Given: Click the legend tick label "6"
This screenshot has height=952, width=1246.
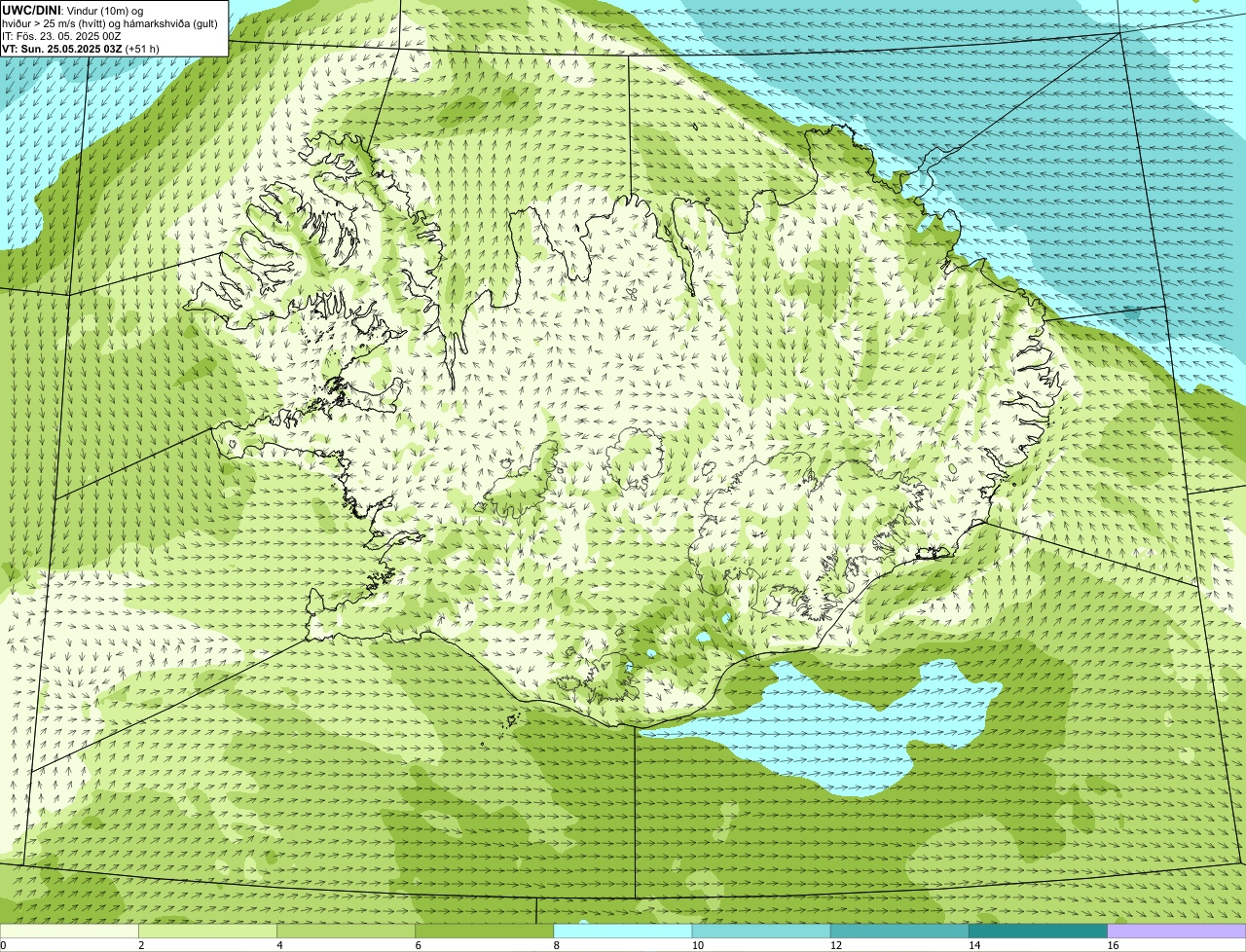Looking at the screenshot, I should click(418, 945).
